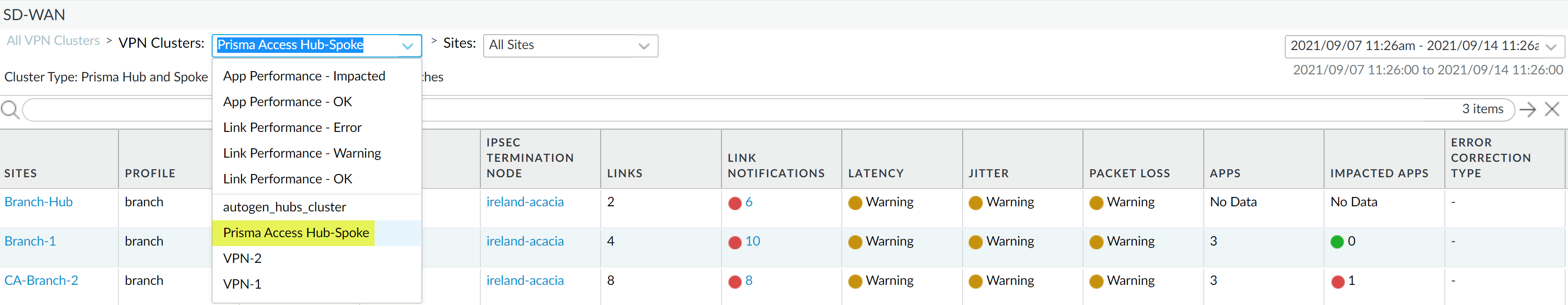Click red impacted apps indicator for CA-Branch-2
This screenshot has width=1568, height=305.
click(1337, 282)
